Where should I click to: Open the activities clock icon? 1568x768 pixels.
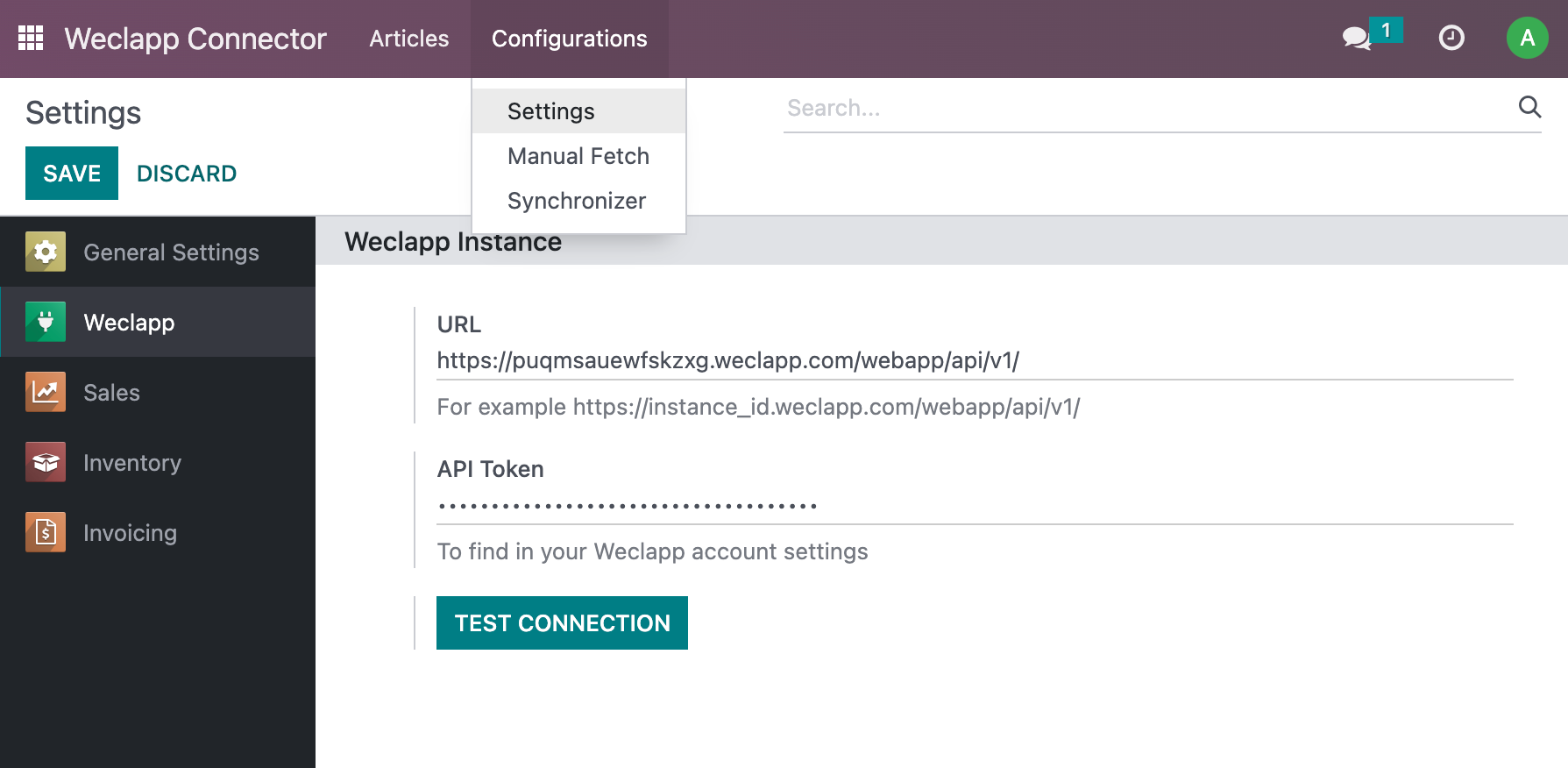tap(1451, 38)
